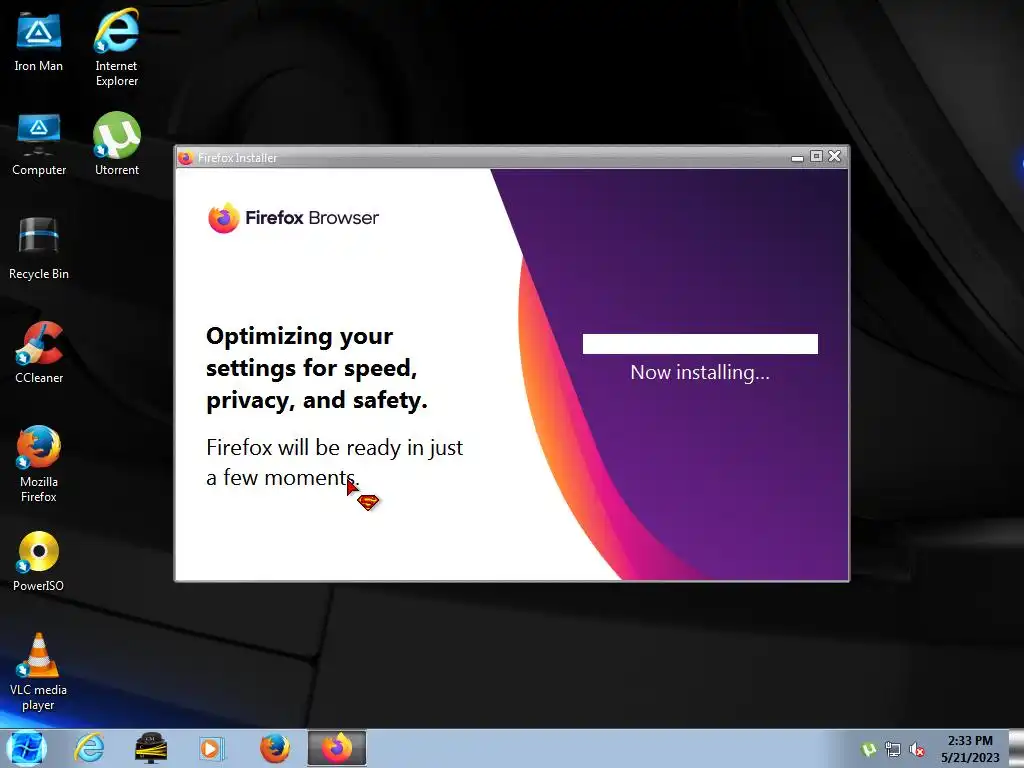
Task: Open the CCleaner desktop shortcut
Action: click(39, 353)
